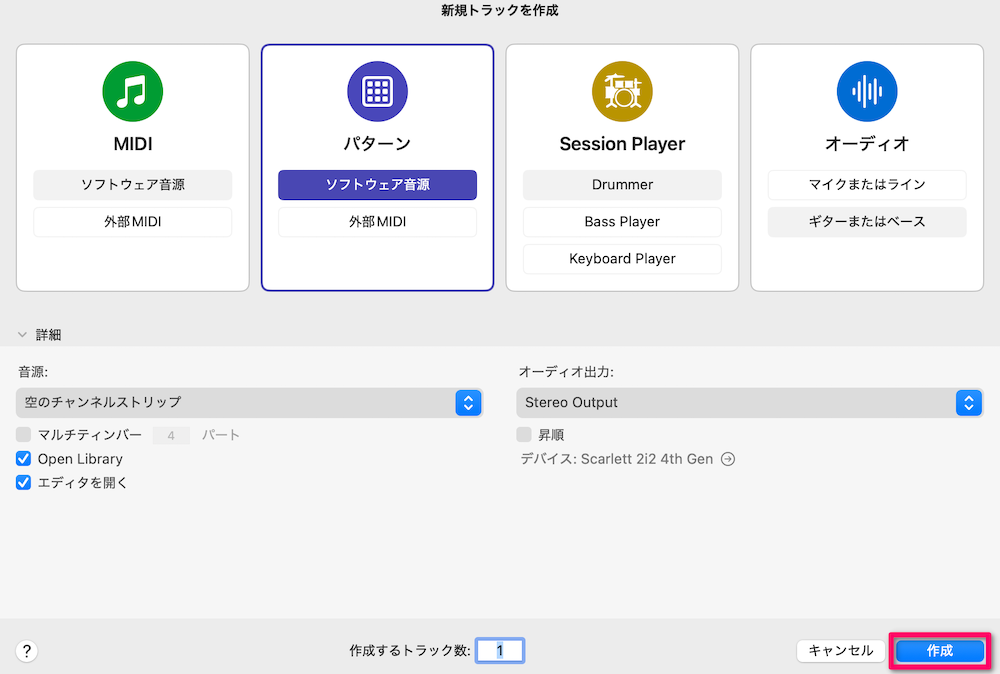Click the 作成 button
Image resolution: width=1000 pixels, height=674 pixels.
point(939,651)
